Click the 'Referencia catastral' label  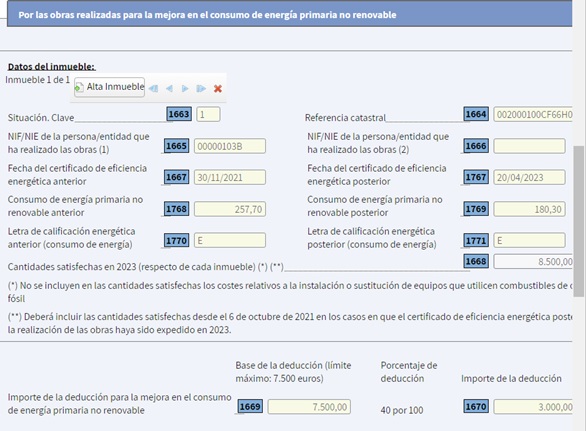345,118
